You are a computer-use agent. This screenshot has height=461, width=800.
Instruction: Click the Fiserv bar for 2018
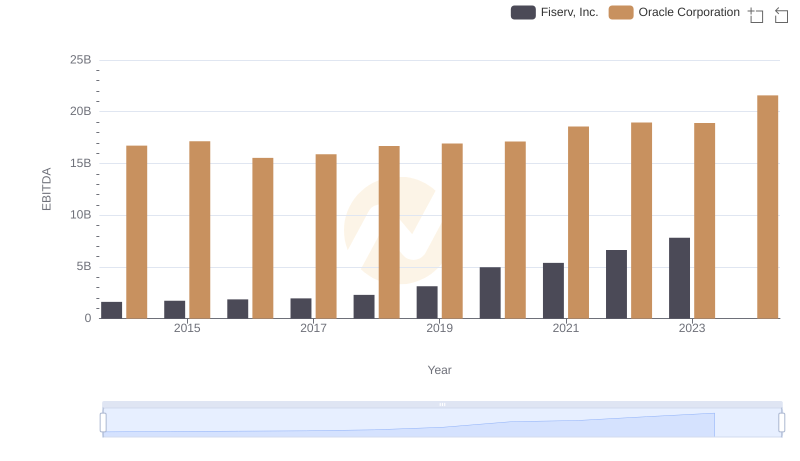(364, 307)
